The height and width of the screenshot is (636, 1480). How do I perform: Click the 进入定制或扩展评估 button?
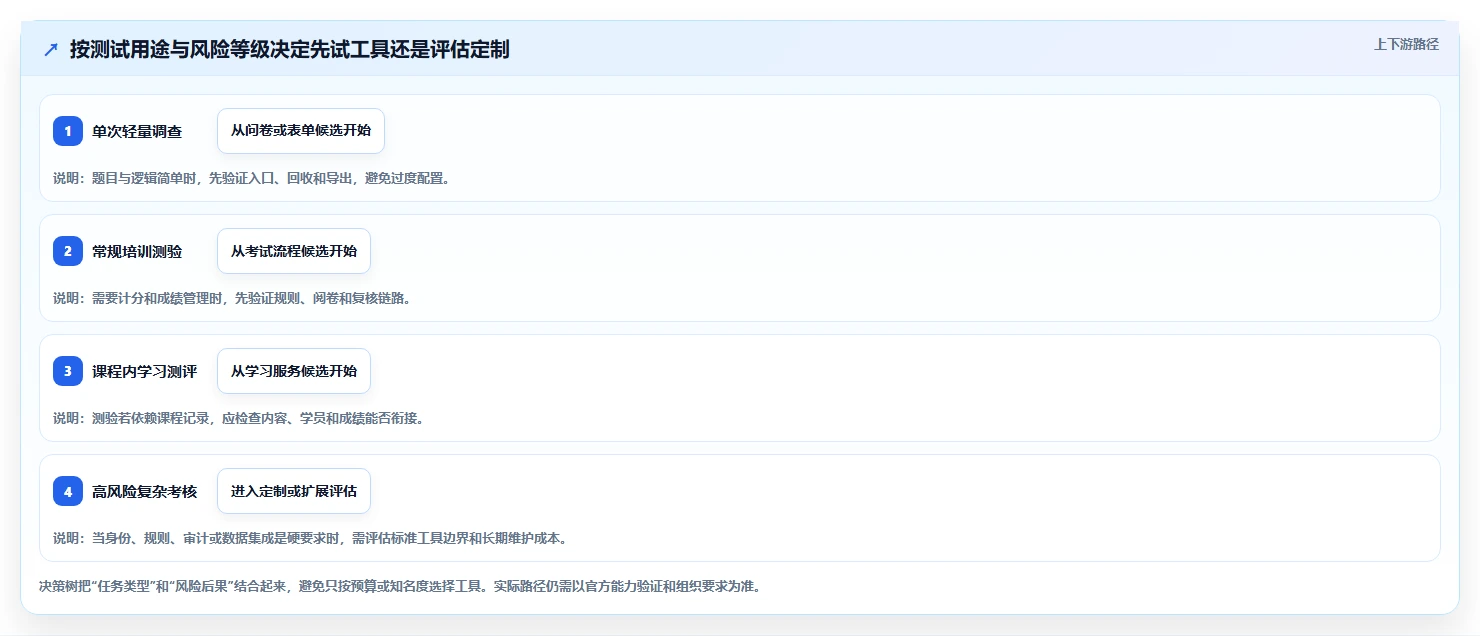coord(294,491)
